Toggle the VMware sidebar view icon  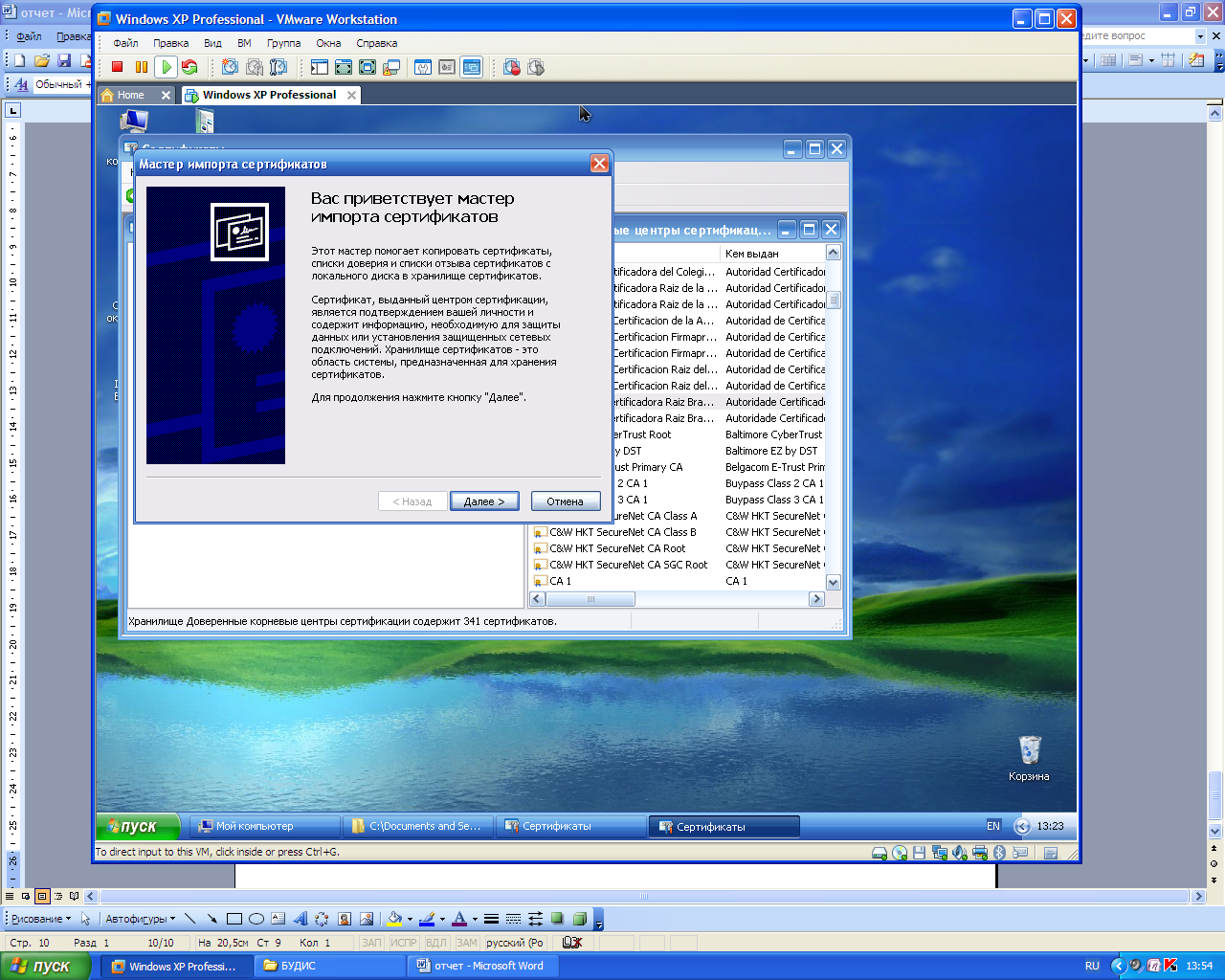(319, 67)
